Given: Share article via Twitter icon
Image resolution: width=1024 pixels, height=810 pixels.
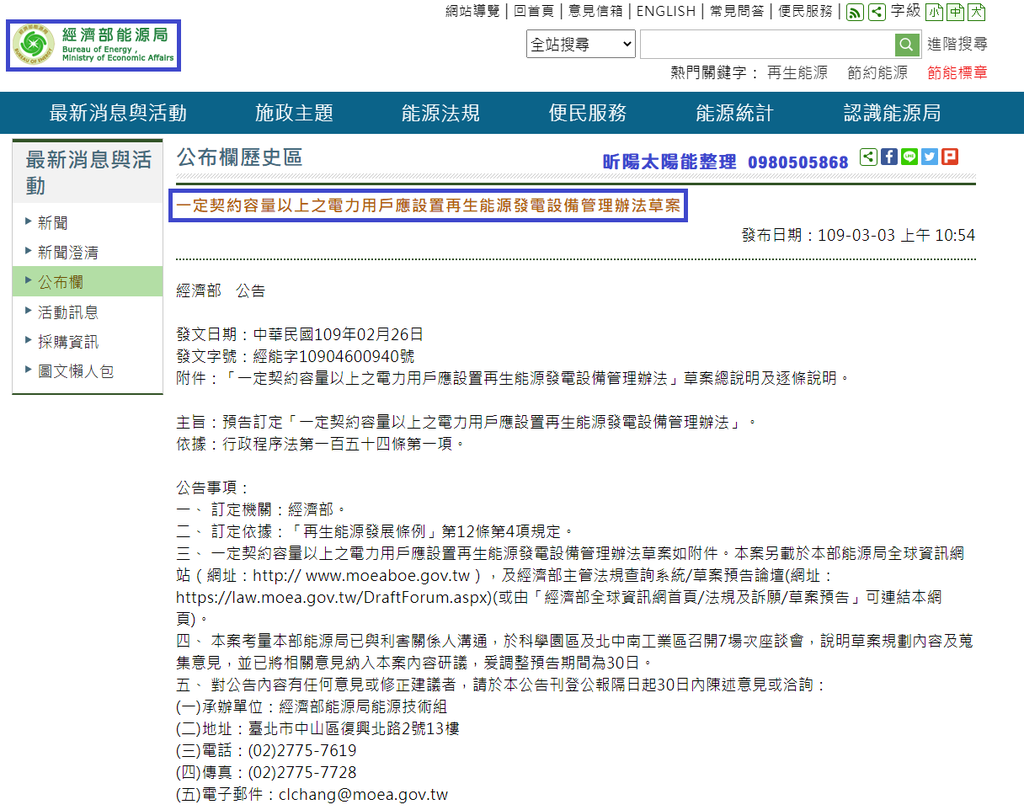Looking at the screenshot, I should tap(929, 157).
